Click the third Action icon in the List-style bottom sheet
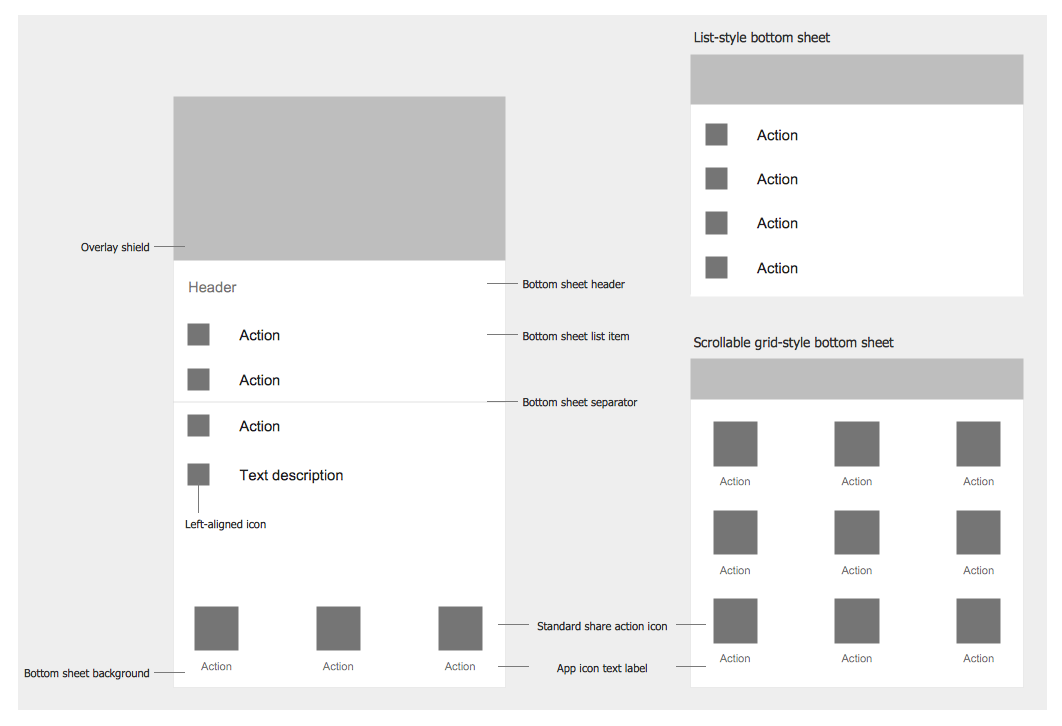 [x=716, y=223]
